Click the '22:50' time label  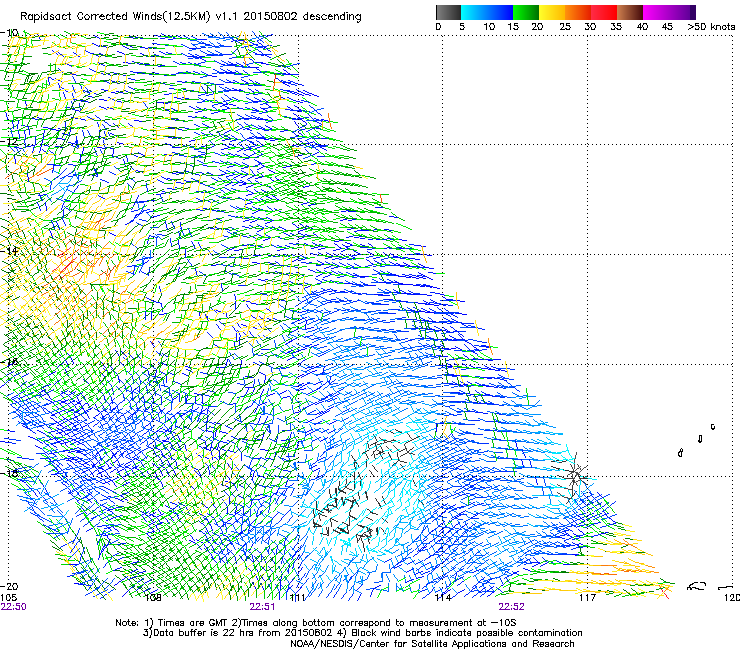[13, 607]
